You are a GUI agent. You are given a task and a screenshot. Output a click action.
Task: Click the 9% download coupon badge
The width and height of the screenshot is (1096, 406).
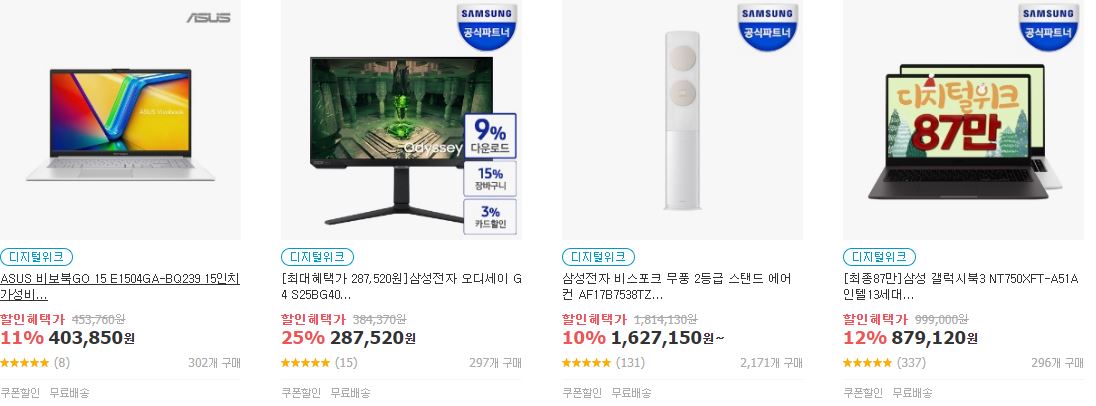tap(490, 136)
